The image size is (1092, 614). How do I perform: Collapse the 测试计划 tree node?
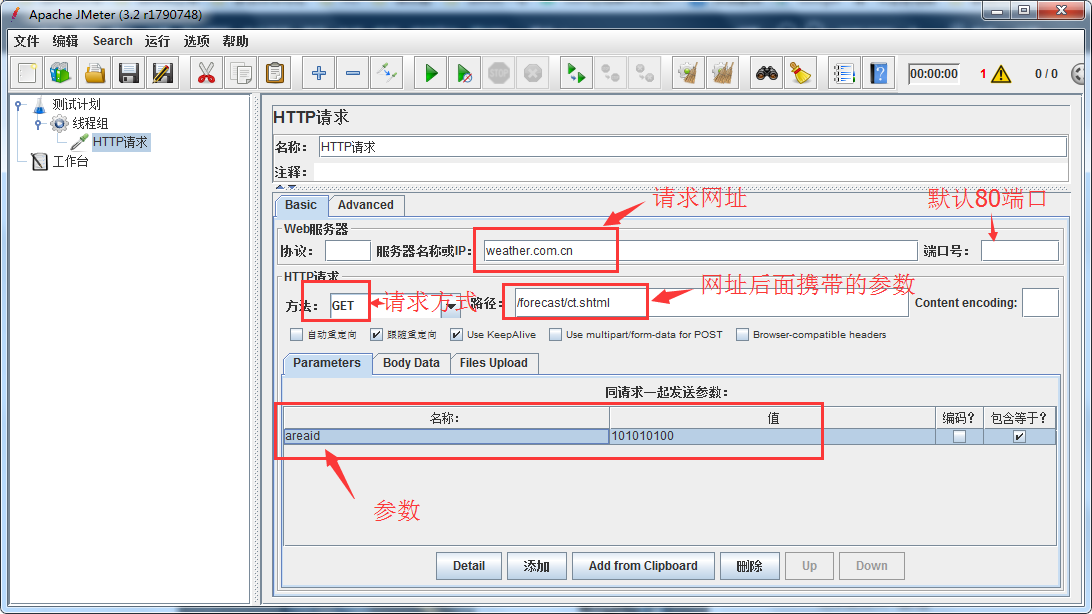[20, 105]
